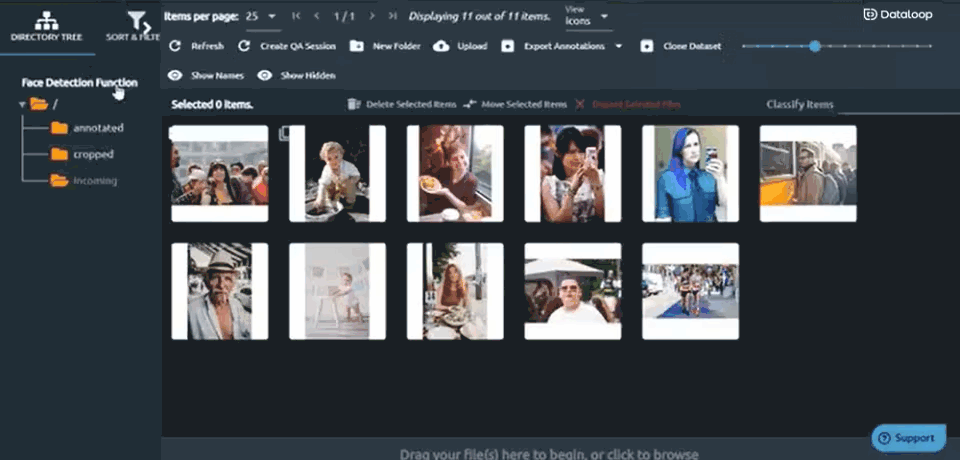960x460 pixels.
Task: Toggle the Show Hidden eye icon
Action: tap(265, 75)
